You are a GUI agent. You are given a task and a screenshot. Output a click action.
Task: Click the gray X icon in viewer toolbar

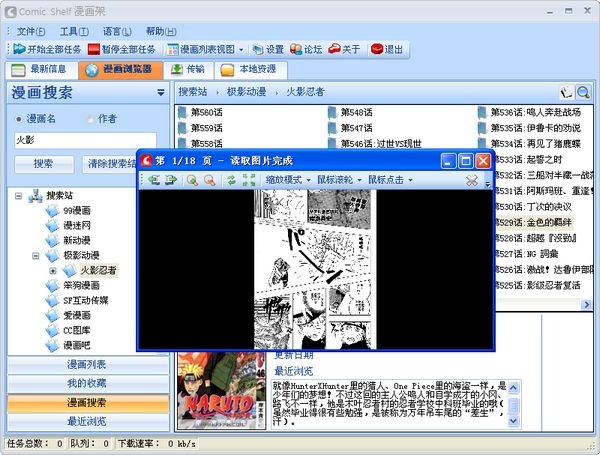click(472, 180)
